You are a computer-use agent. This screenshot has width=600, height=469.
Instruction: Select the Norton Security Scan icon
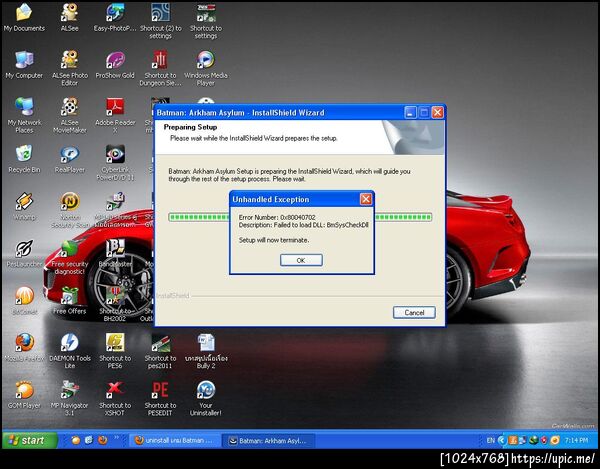tap(70, 210)
